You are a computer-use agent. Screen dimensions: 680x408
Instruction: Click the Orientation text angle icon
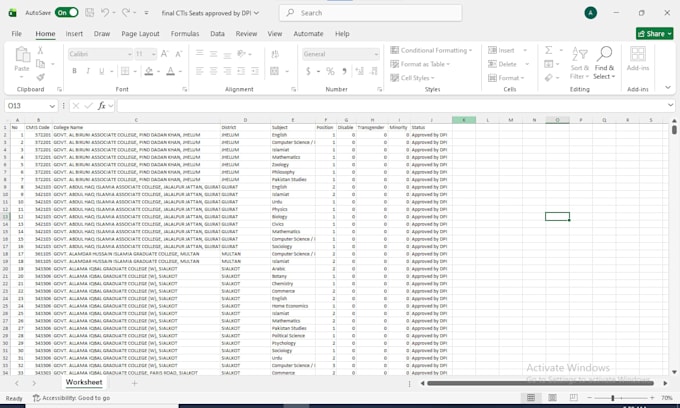tap(242, 54)
